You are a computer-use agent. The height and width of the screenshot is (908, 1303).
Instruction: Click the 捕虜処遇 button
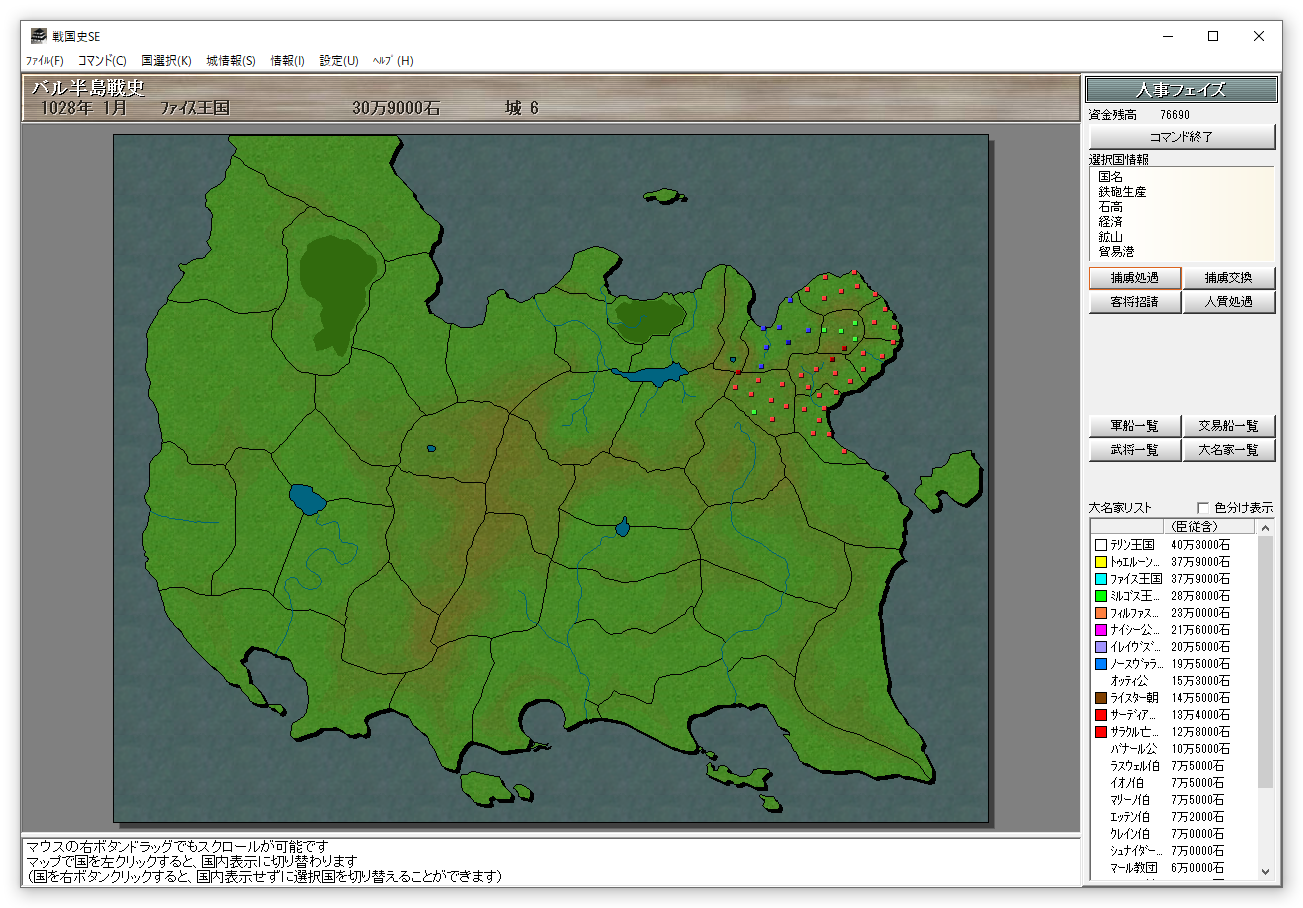(x=1135, y=278)
